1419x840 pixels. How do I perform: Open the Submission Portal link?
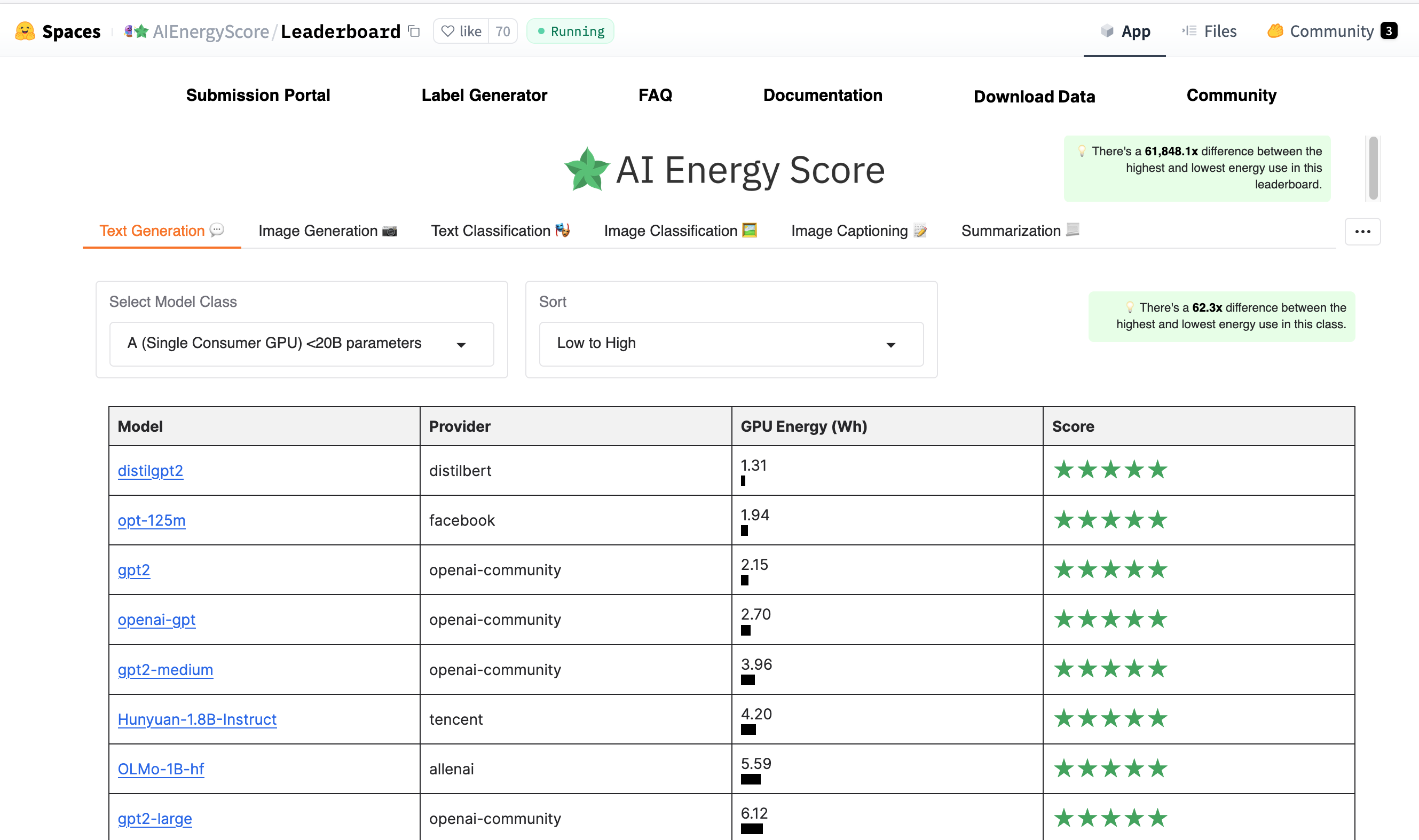258,95
